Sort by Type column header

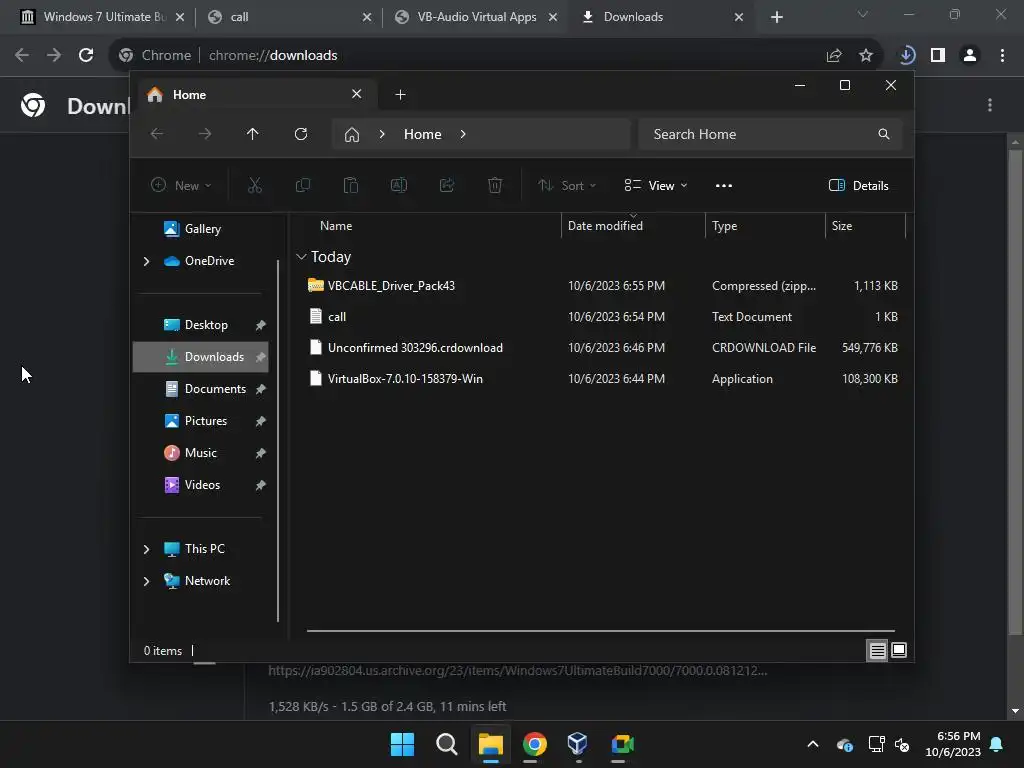[x=765, y=226]
